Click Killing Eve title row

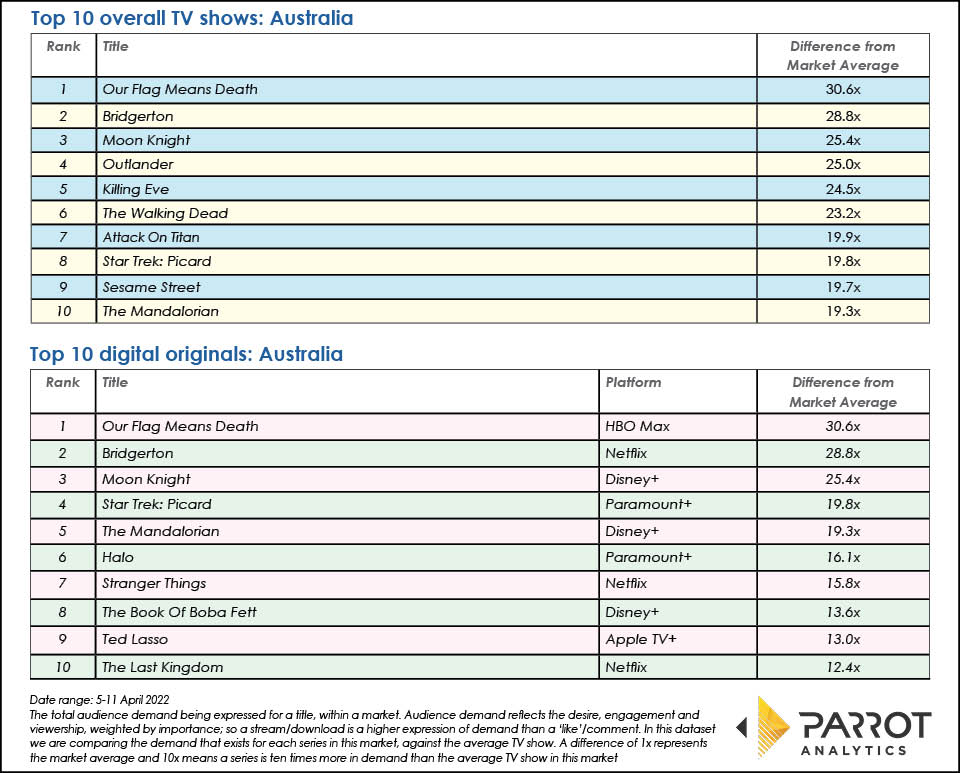(x=136, y=189)
